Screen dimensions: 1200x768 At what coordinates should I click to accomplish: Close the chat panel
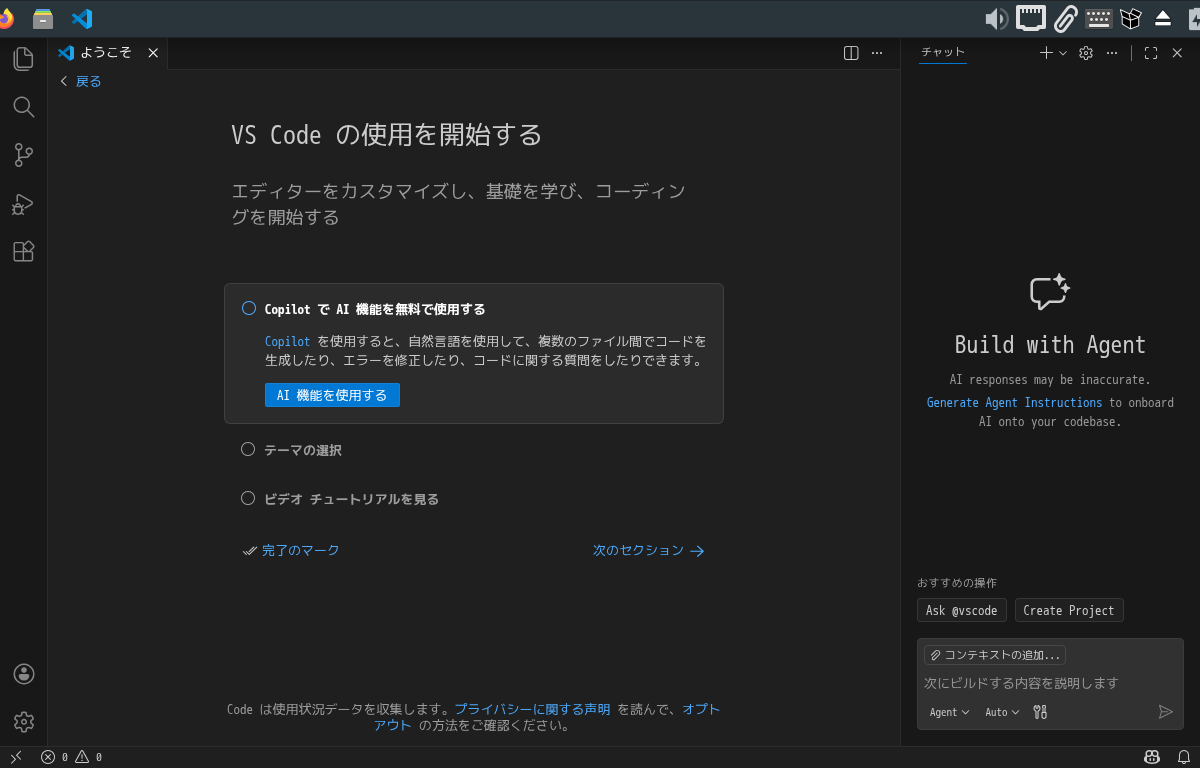tap(1177, 53)
